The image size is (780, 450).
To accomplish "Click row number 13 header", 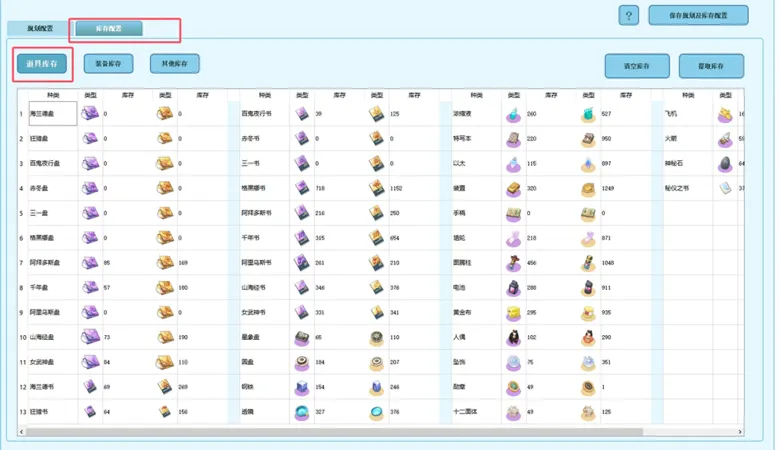I will [x=22, y=412].
